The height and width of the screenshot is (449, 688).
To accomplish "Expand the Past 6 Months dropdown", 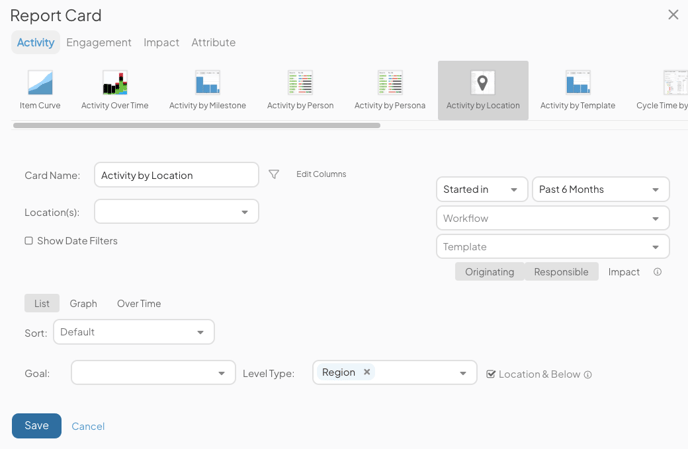I will click(601, 189).
